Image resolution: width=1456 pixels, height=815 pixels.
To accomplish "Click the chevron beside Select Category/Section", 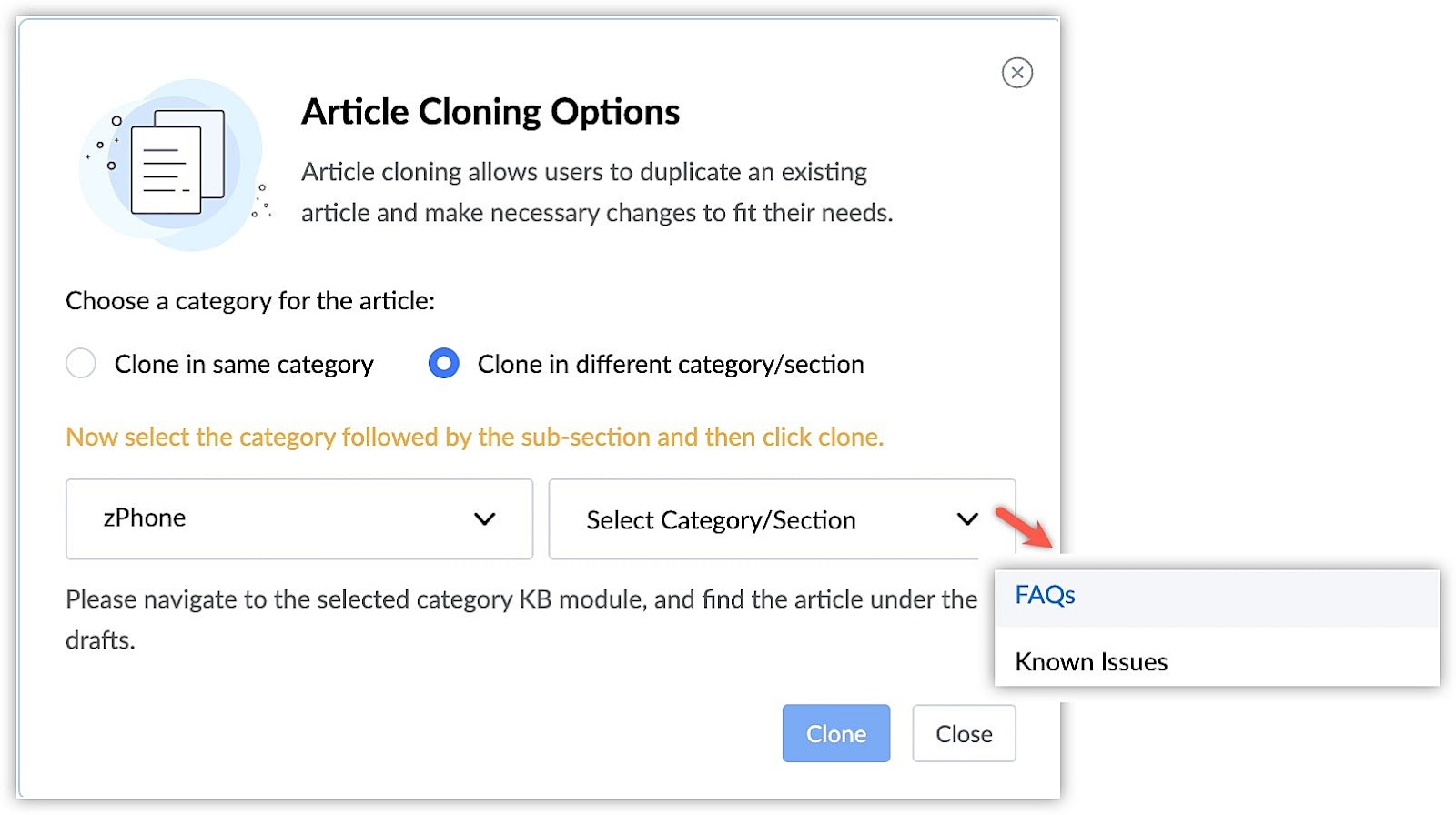I will 966,519.
